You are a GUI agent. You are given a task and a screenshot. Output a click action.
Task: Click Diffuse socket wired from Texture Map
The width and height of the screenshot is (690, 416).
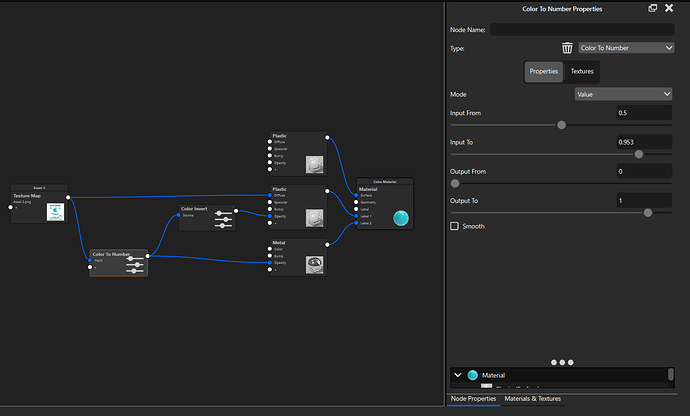click(x=270, y=195)
